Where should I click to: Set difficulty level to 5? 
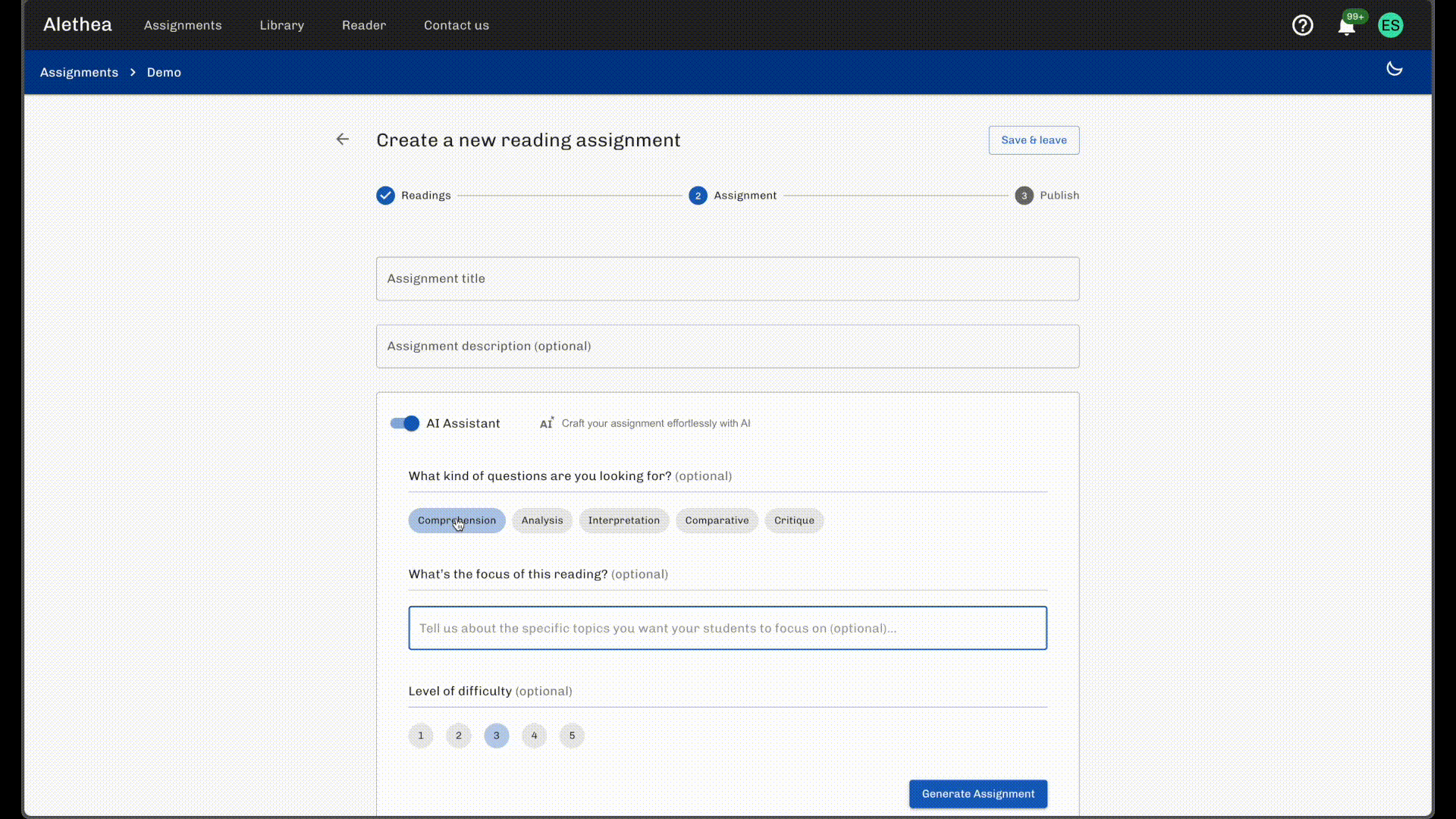point(572,736)
